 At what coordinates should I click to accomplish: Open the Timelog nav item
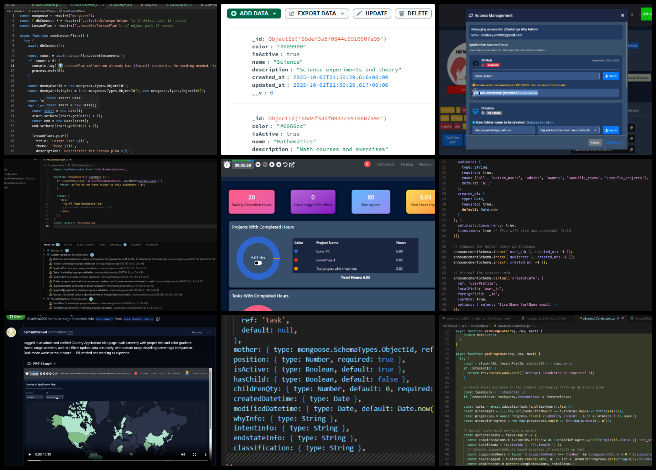tap(409, 164)
